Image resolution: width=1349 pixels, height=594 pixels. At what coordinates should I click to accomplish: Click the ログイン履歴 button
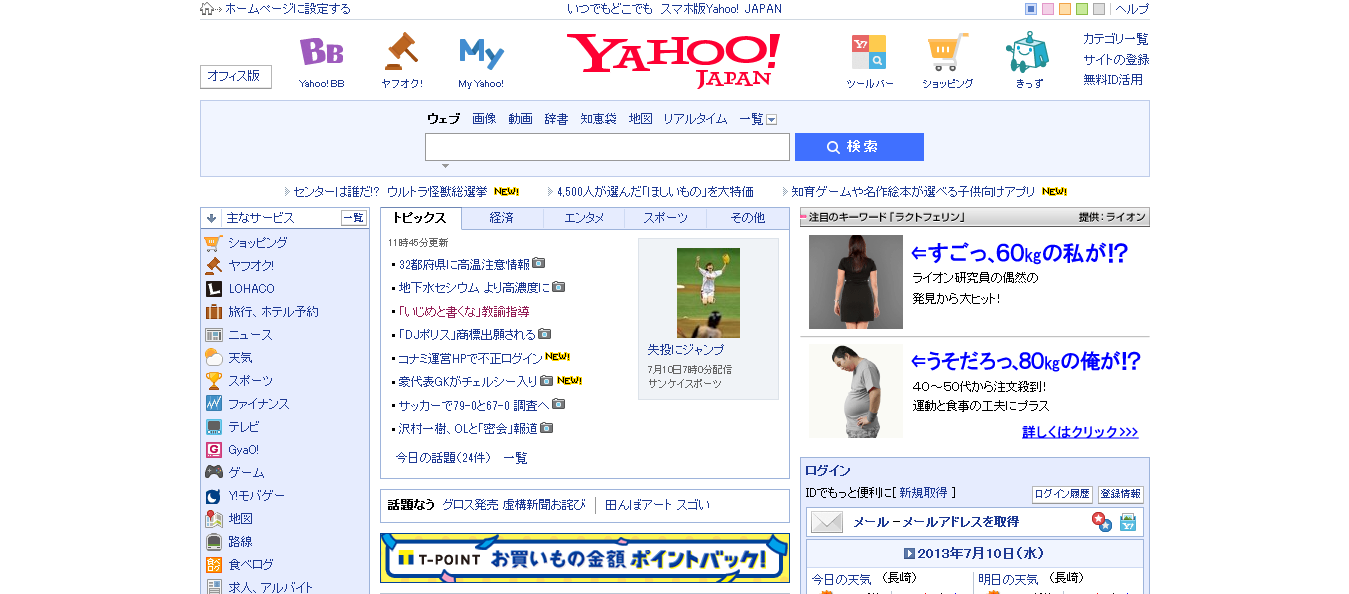[1062, 494]
